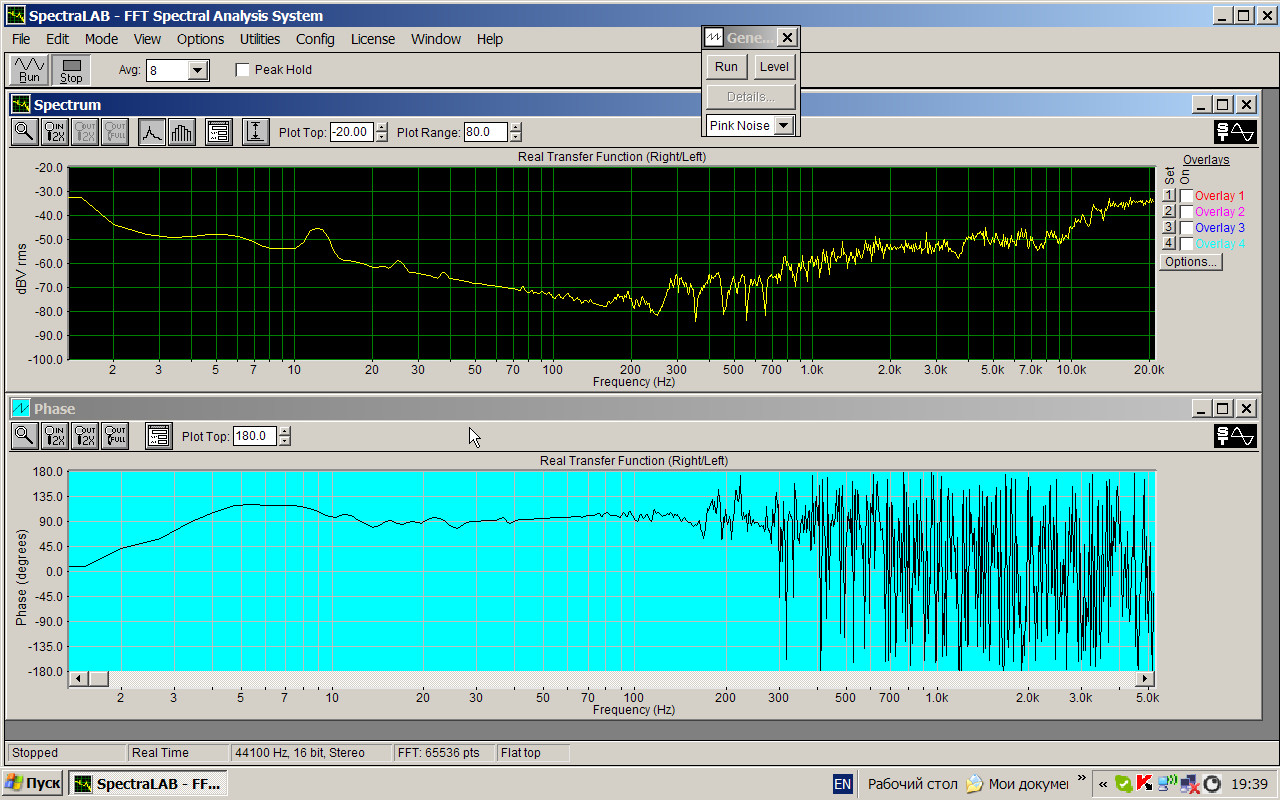The height and width of the screenshot is (800, 1280).
Task: Enable the Peak Hold checkbox
Action: 242,70
